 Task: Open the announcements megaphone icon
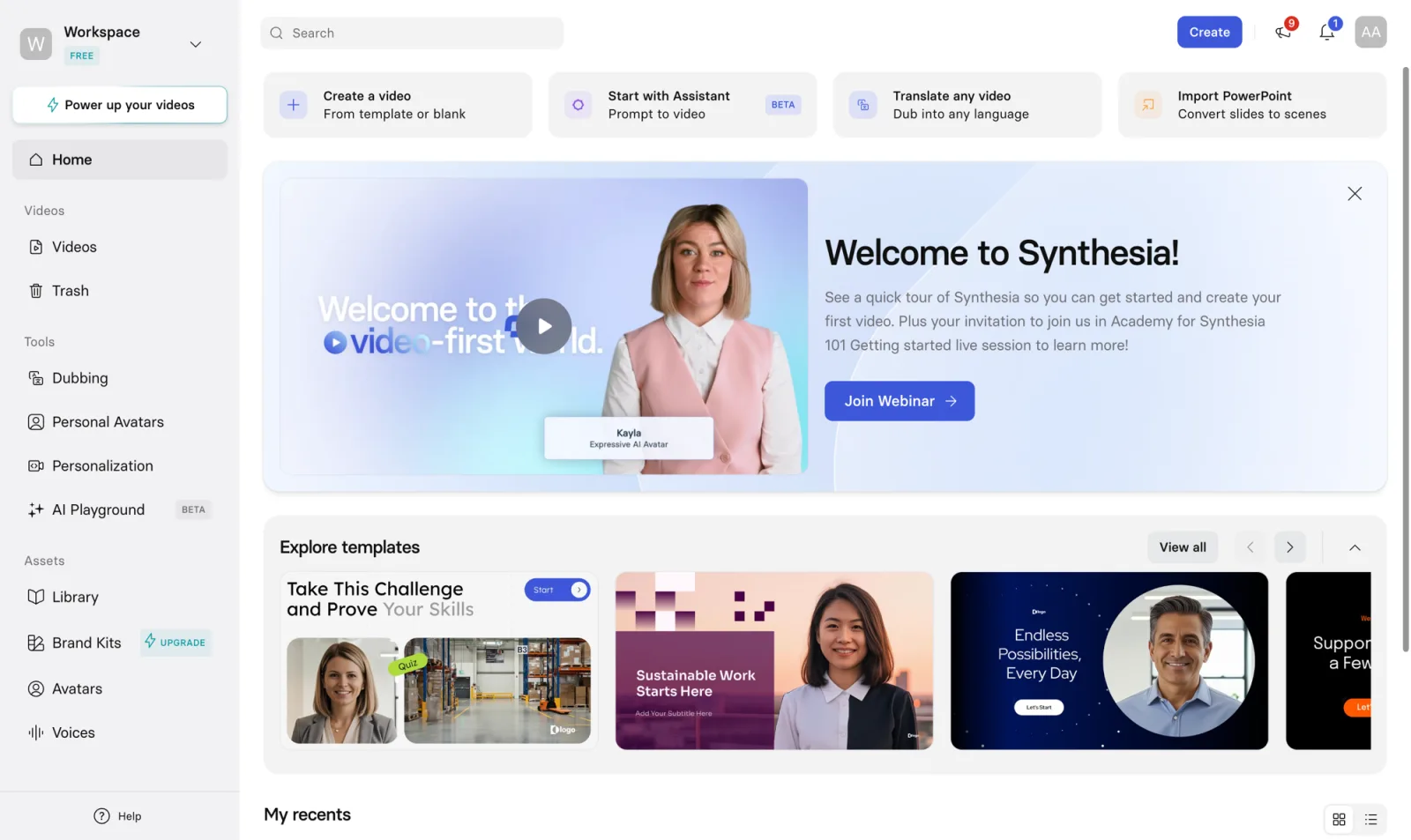click(1283, 33)
